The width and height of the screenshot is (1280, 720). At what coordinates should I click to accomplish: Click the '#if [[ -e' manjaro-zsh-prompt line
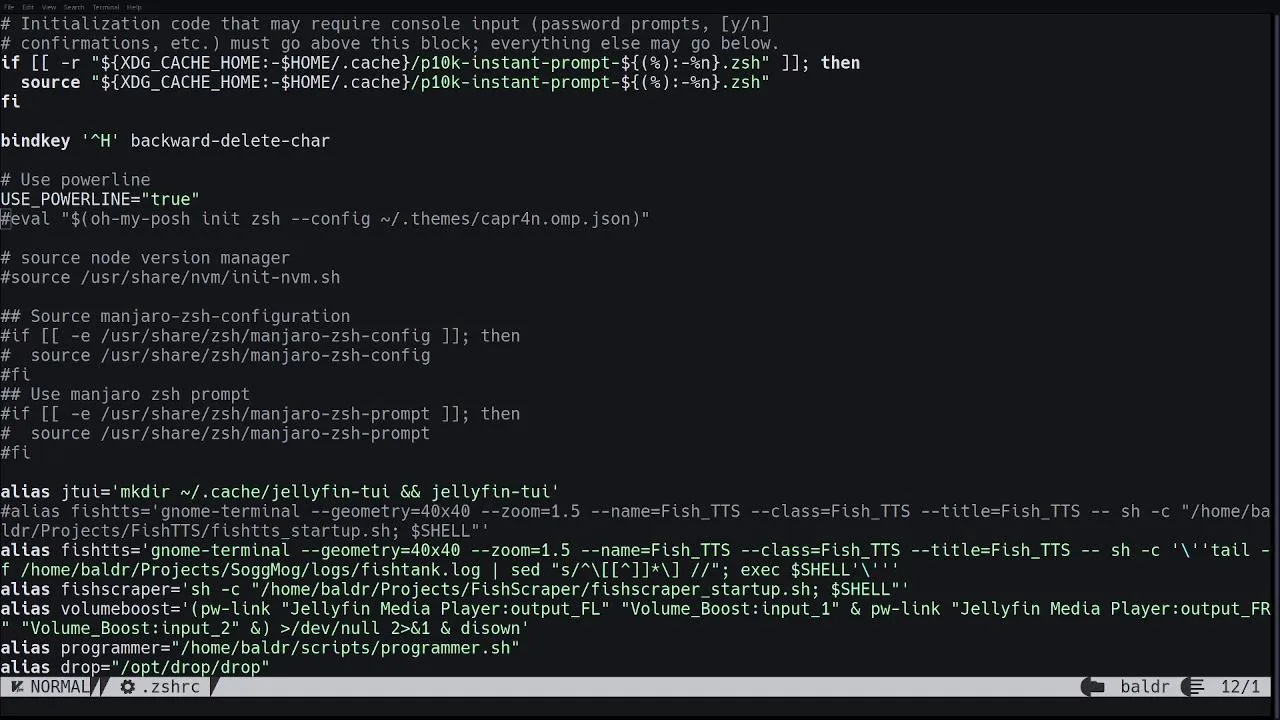click(x=260, y=414)
